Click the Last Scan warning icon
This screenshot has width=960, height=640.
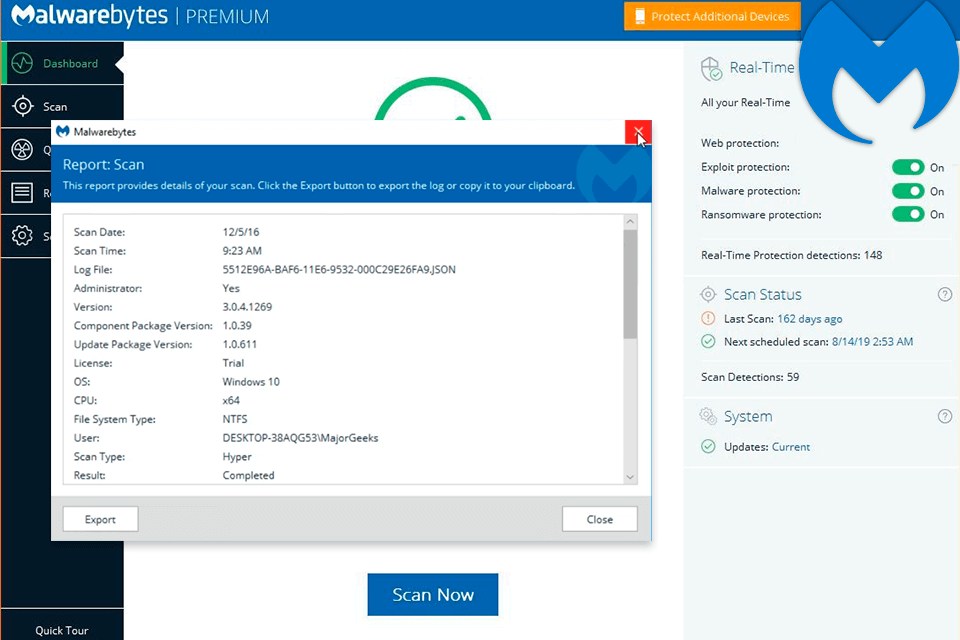coord(708,318)
